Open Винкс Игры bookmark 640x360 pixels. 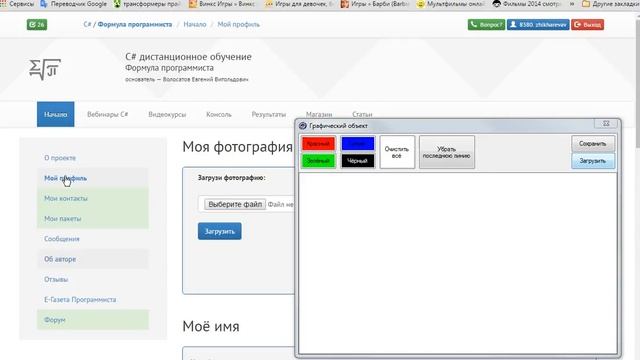click(222, 4)
